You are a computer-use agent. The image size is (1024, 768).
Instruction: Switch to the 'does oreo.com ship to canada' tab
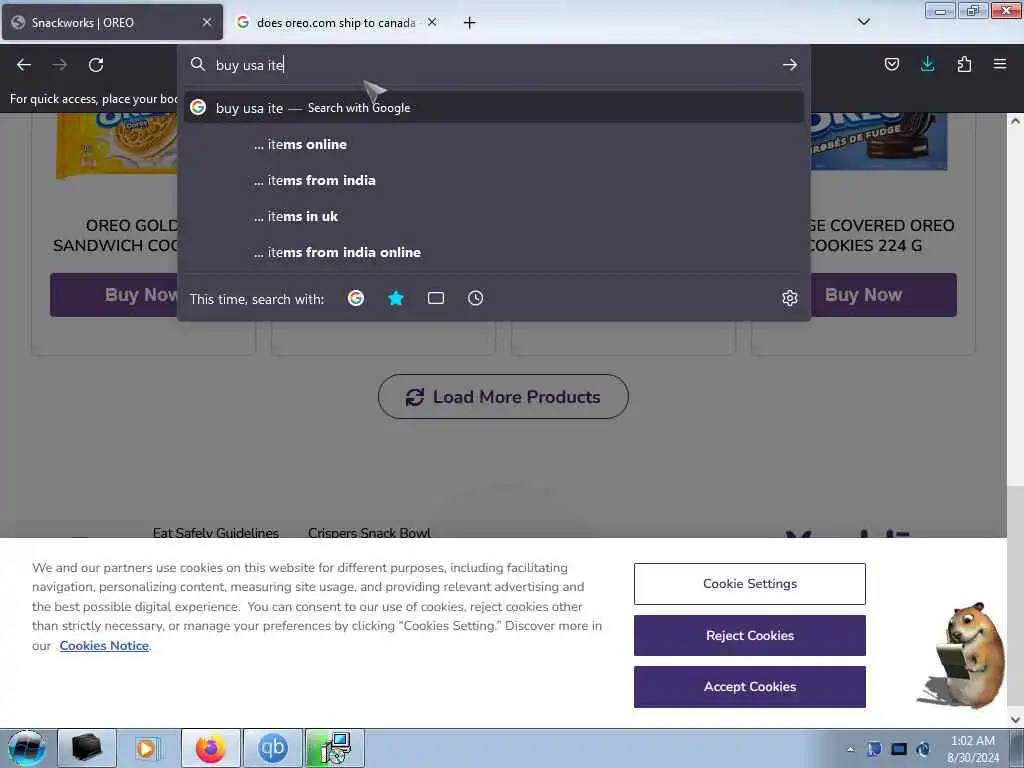tap(336, 23)
